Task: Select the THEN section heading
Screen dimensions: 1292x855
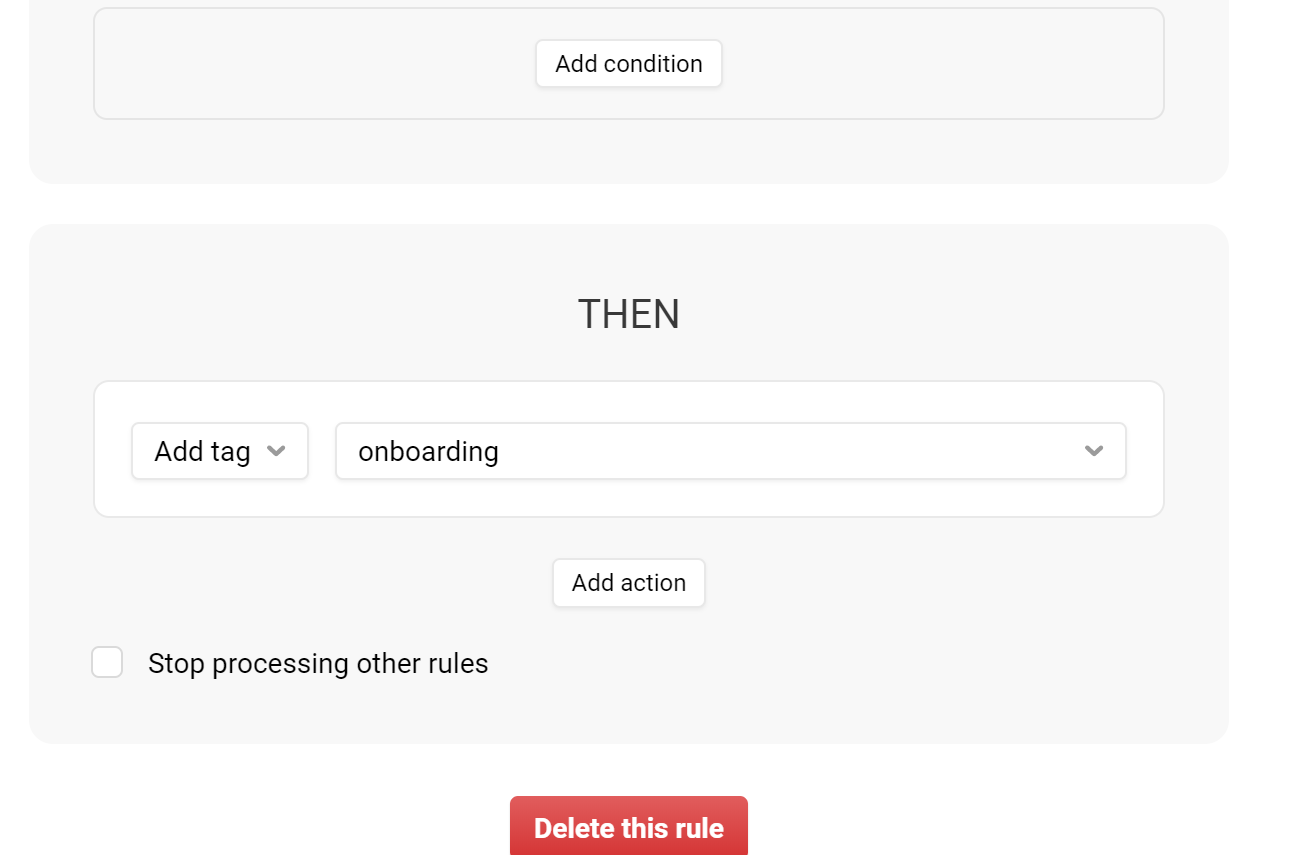Action: click(x=629, y=314)
